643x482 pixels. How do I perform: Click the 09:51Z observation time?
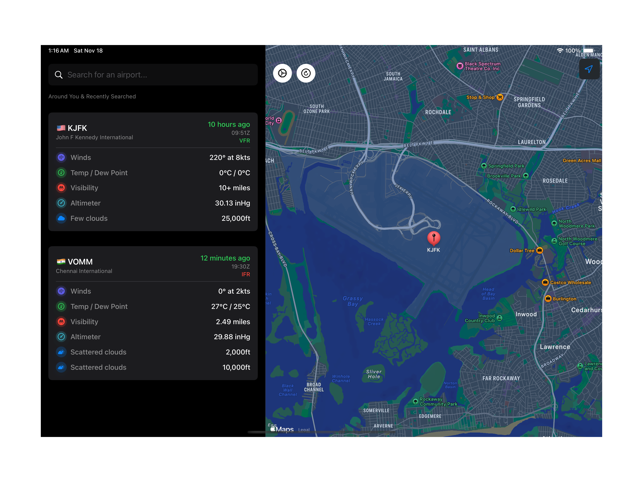coord(241,133)
